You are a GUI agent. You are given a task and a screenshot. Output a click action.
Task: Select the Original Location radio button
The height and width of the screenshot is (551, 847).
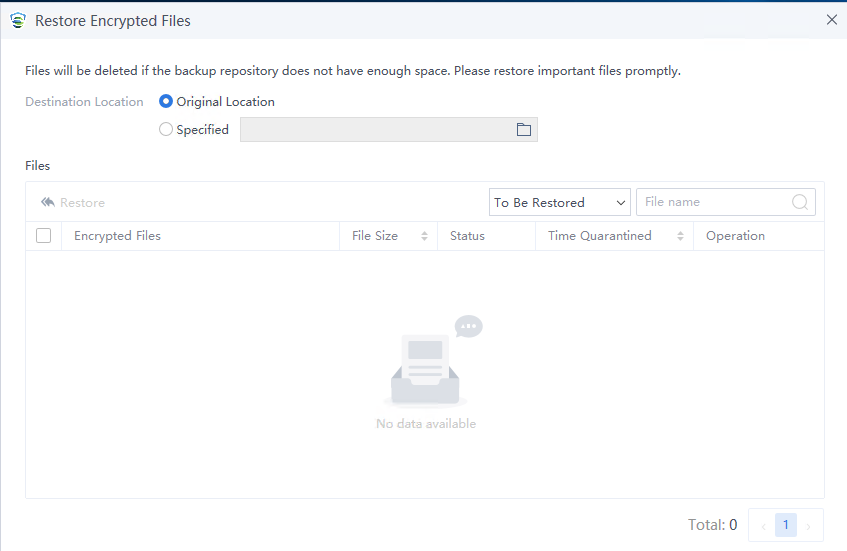click(166, 102)
